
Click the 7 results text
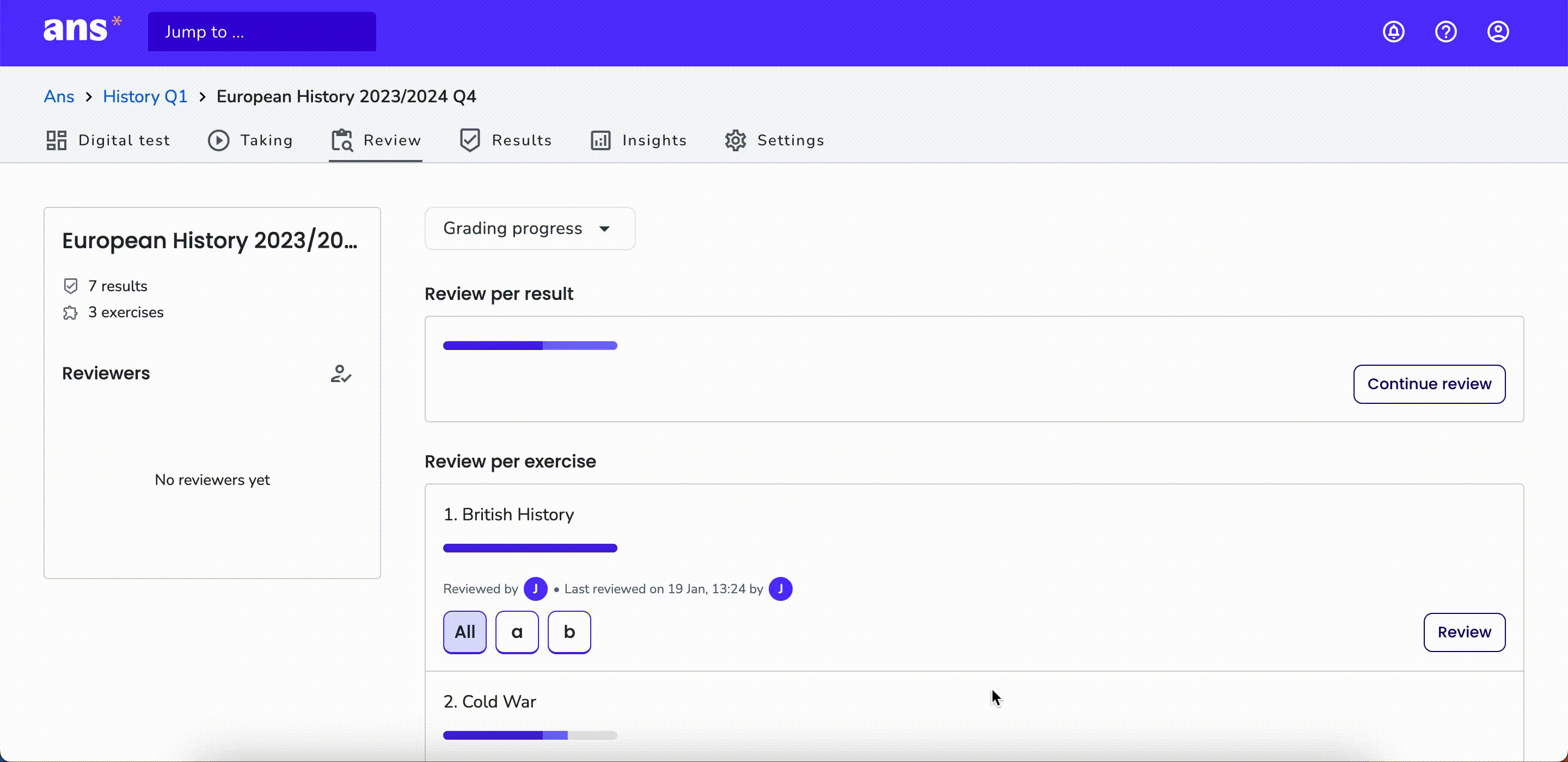click(x=118, y=285)
